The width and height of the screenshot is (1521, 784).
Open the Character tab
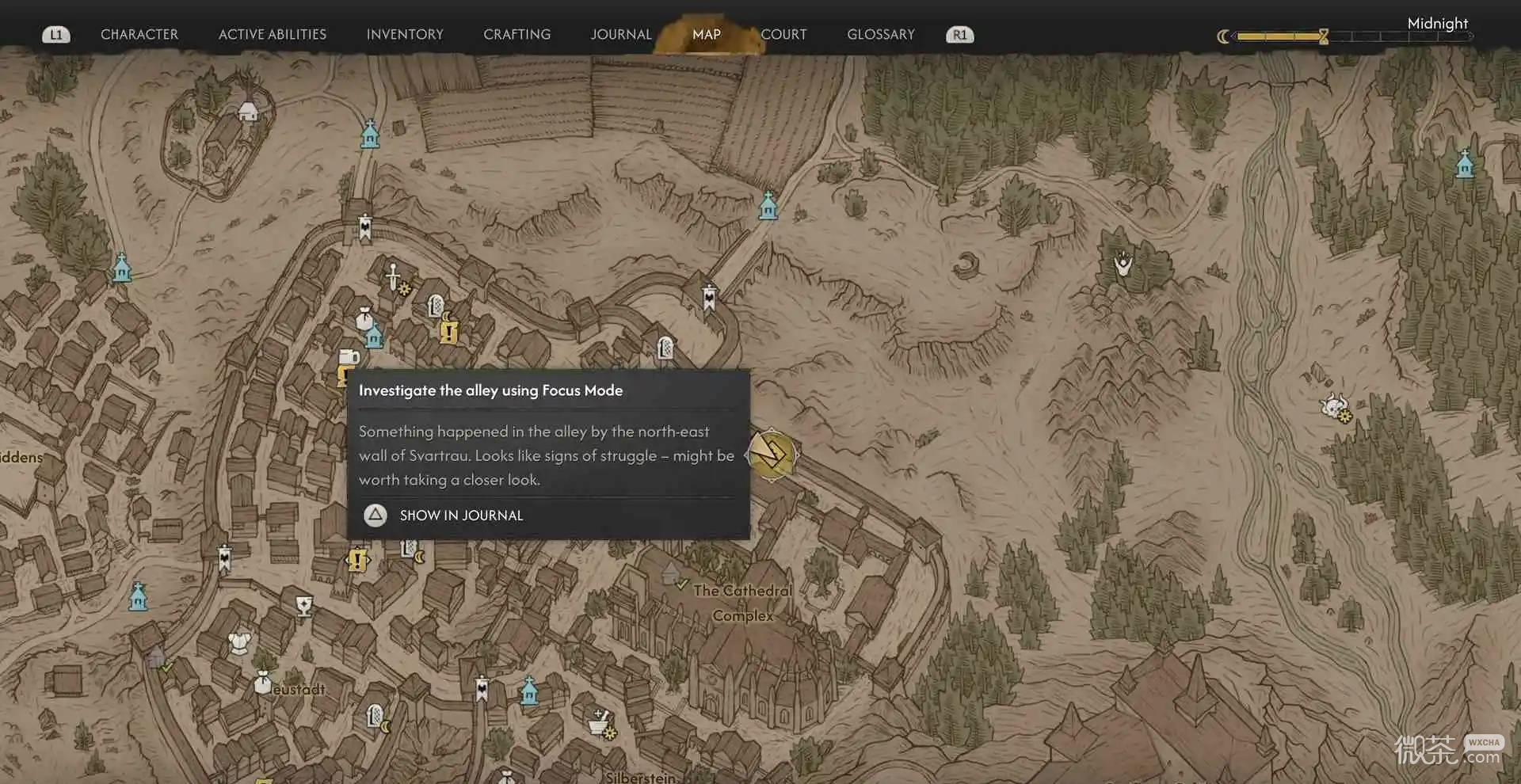(139, 34)
